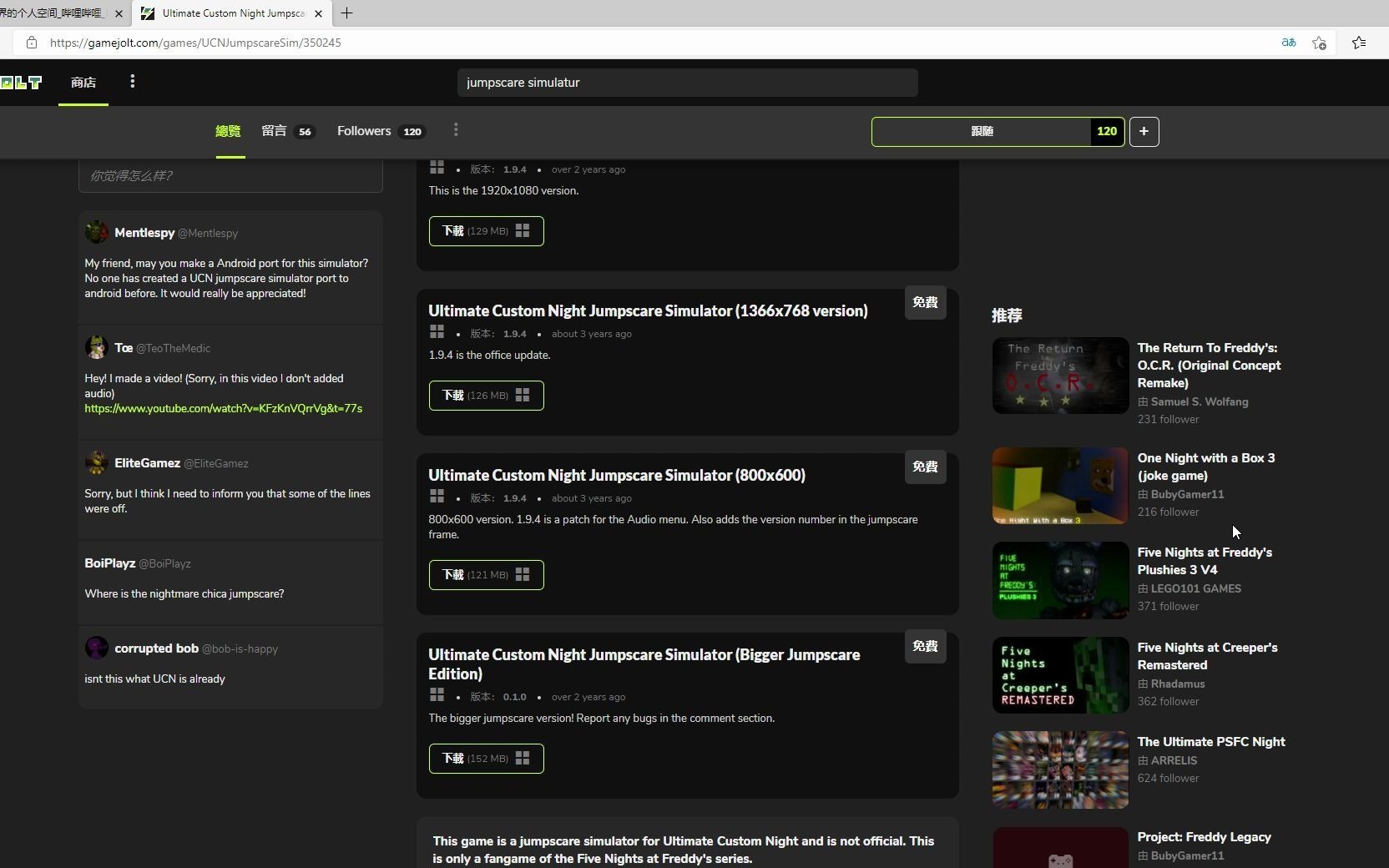This screenshot has width=1389, height=868.
Task: Open Five Nights at Freddy's Plushies 3 thumbnail
Action: [1060, 580]
